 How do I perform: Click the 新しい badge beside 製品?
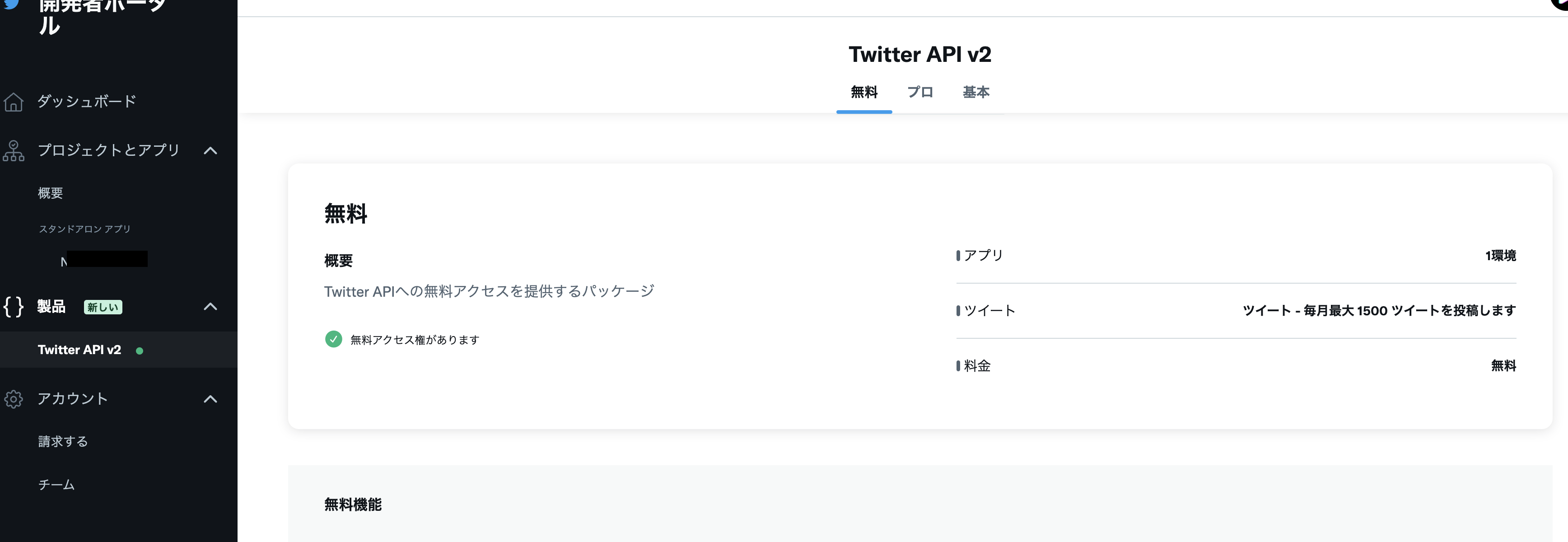(103, 307)
